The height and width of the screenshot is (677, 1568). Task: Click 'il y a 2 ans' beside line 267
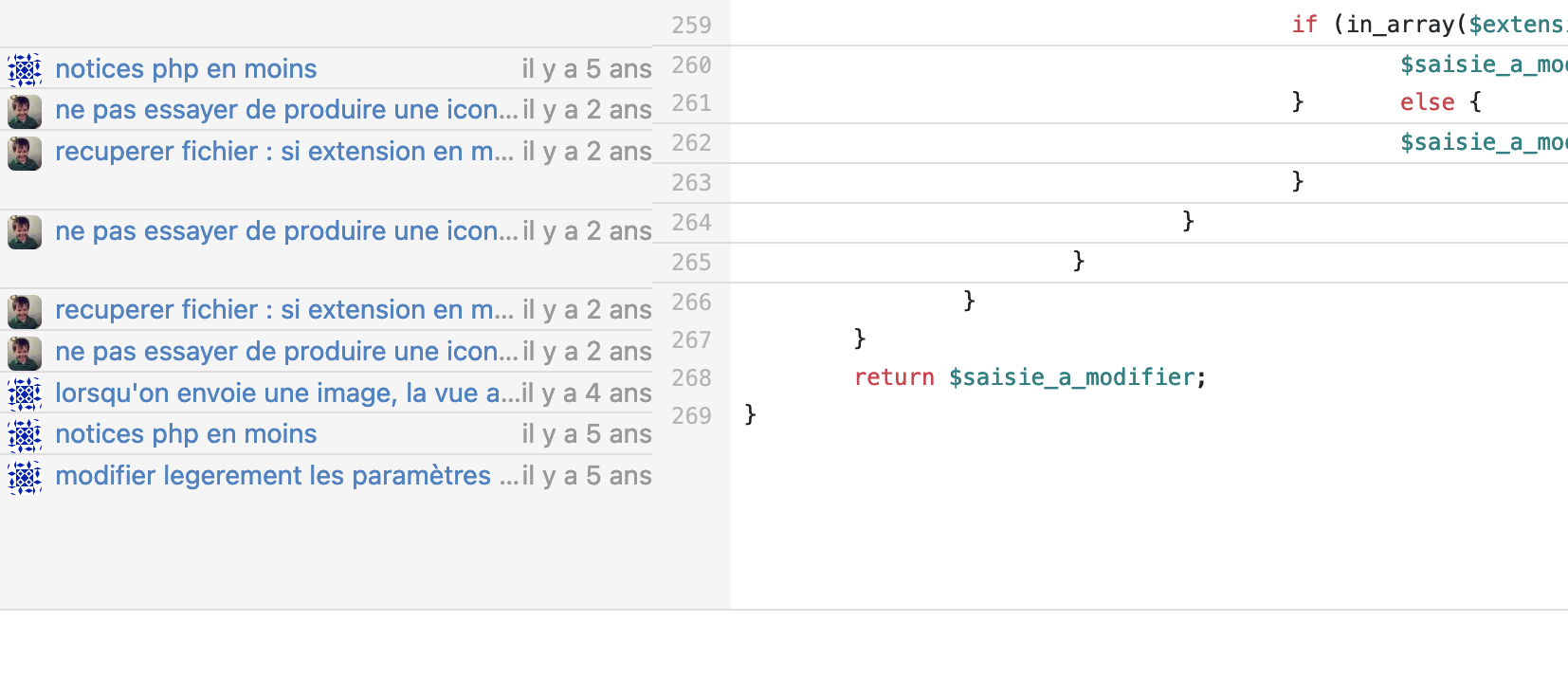[587, 352]
